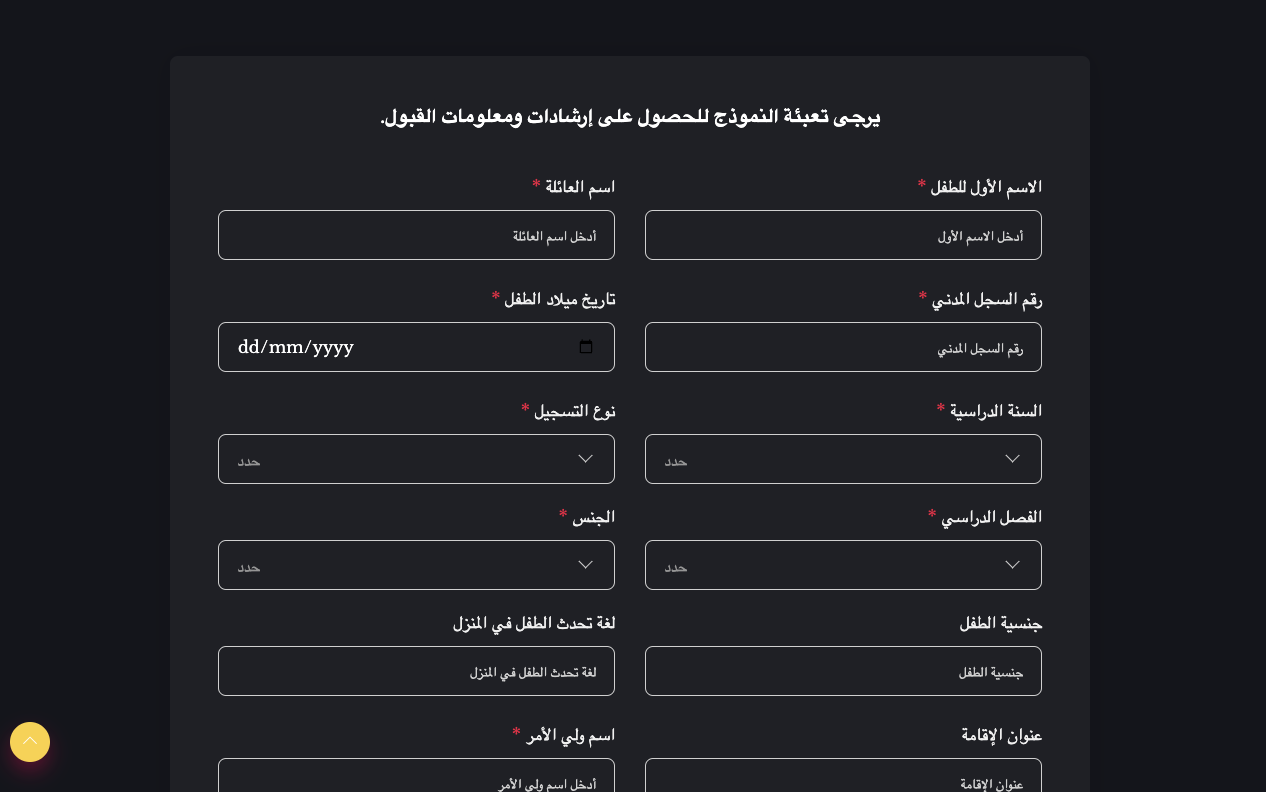Image resolution: width=1266 pixels, height=792 pixels.
Task: Click the لغة تحدث الطفل في المنزل field
Action: [x=416, y=671]
